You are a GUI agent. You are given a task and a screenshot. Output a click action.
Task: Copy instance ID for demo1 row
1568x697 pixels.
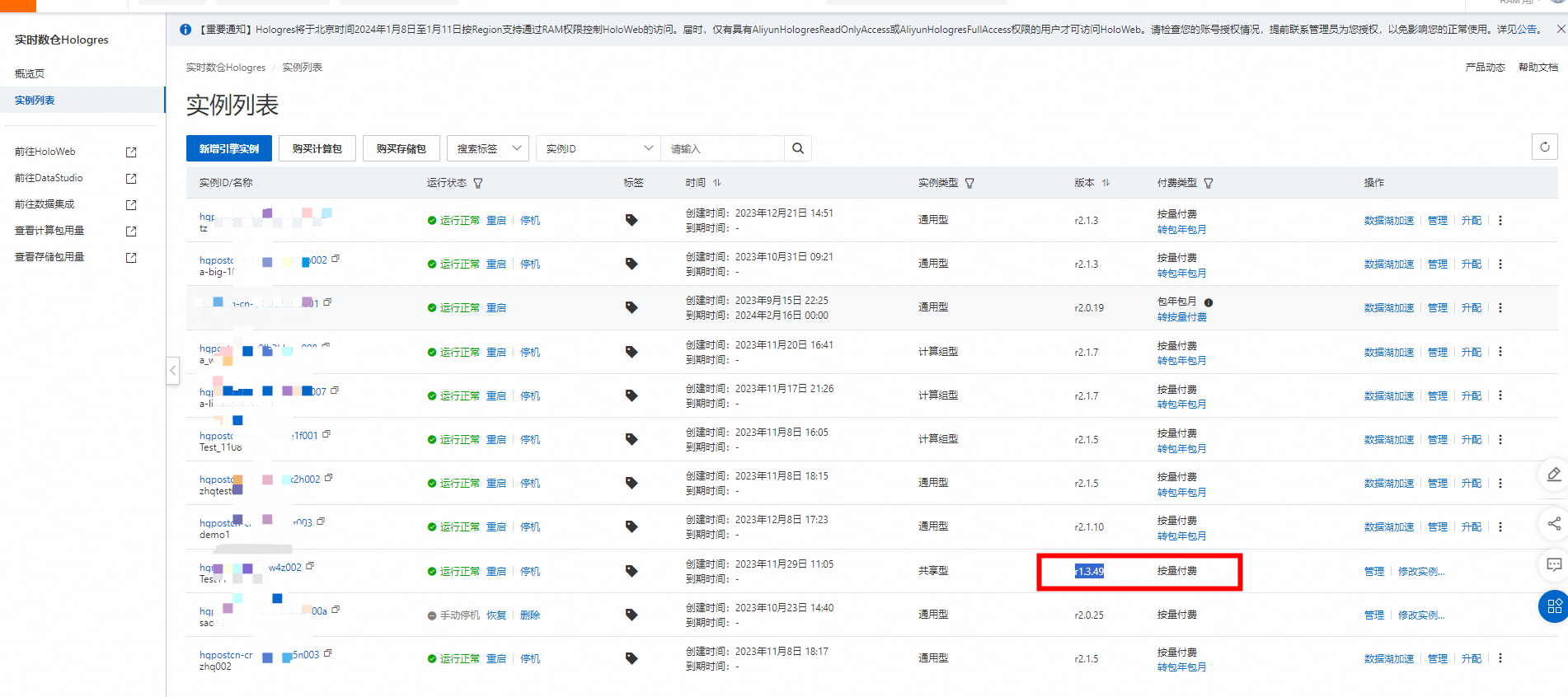[x=321, y=522]
